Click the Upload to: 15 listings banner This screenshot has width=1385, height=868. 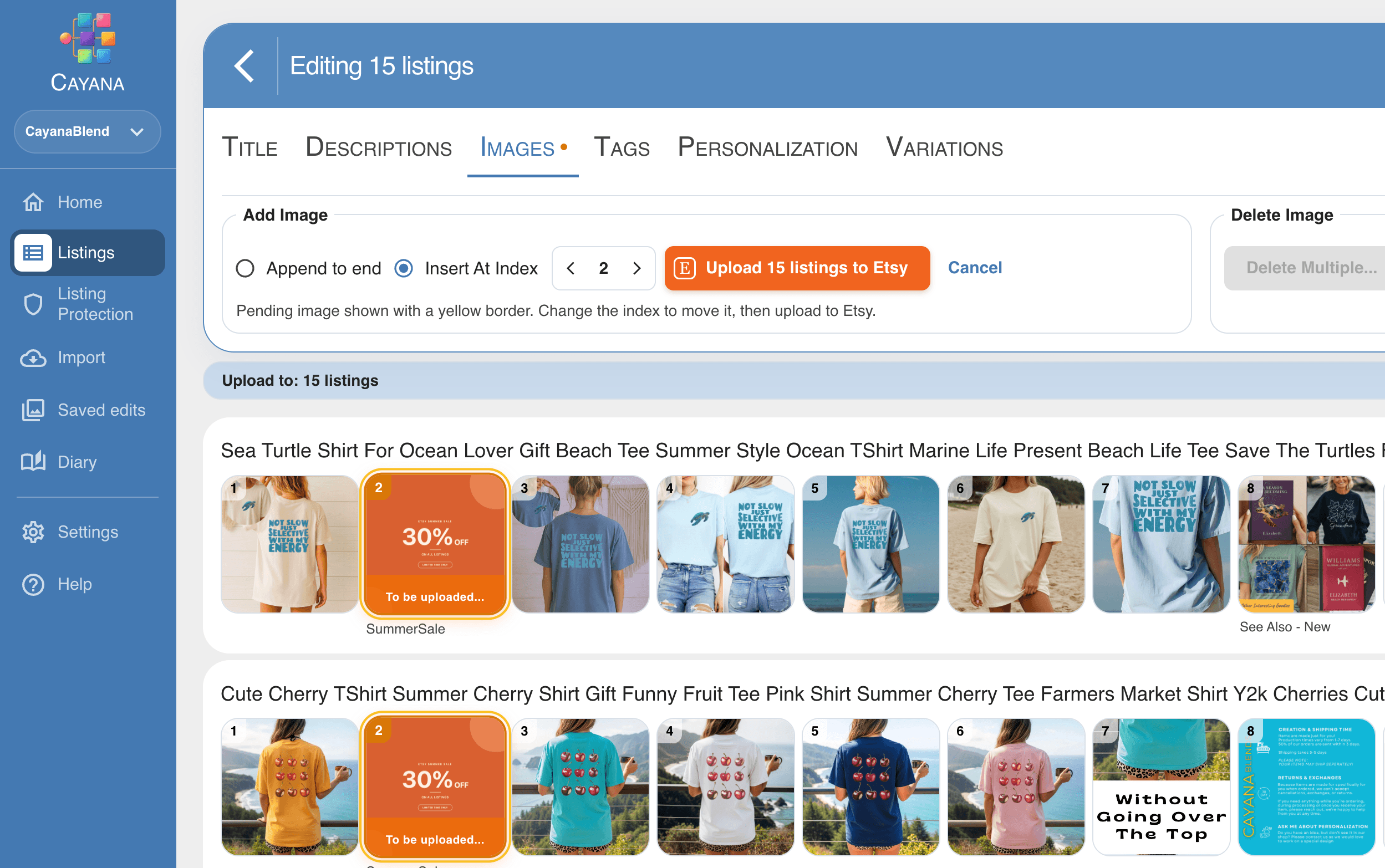point(794,381)
